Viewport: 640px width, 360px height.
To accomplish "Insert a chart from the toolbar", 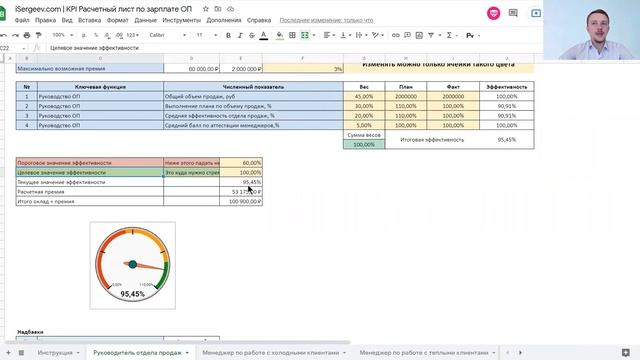I will click(419, 36).
